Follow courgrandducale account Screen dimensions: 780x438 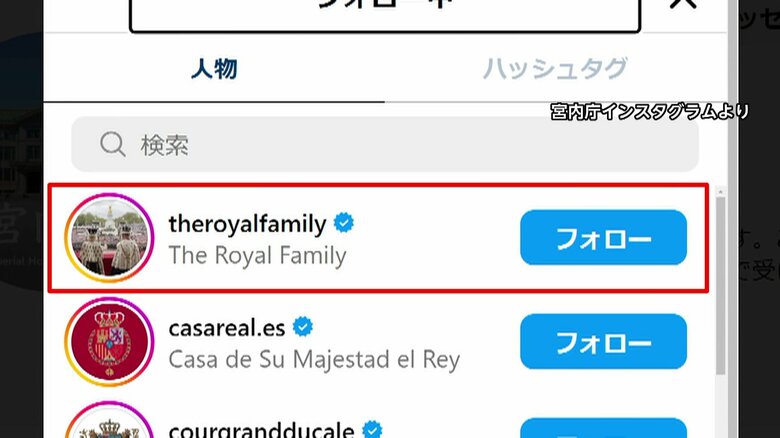coord(603,429)
